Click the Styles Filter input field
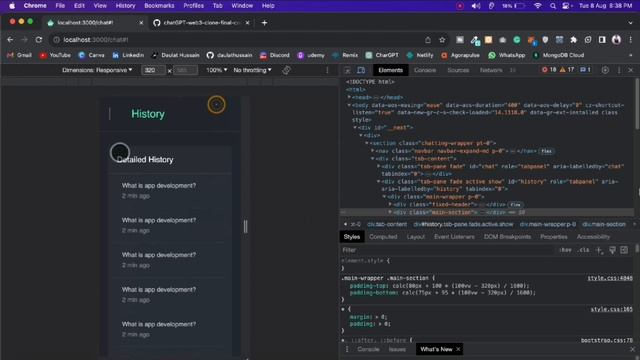640x360 pixels. (447, 250)
